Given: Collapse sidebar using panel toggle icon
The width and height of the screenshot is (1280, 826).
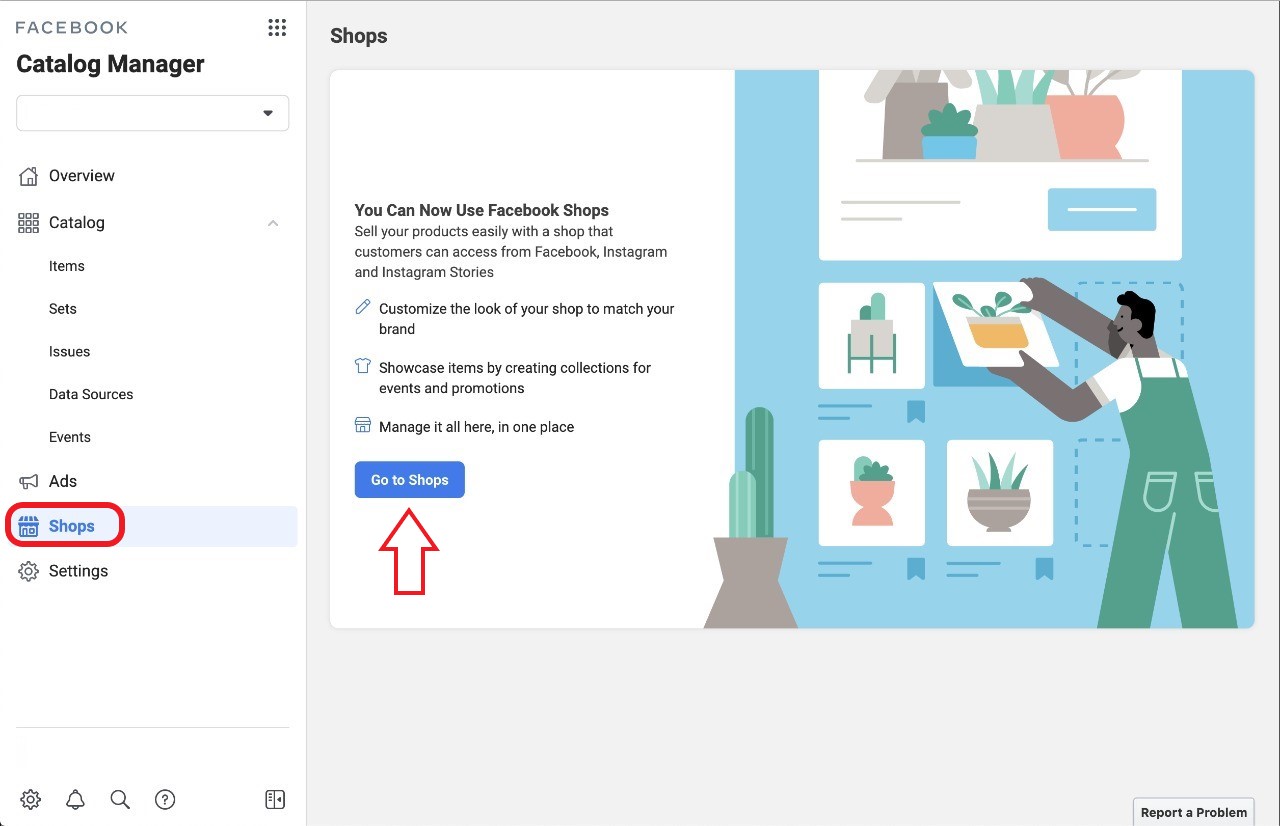Looking at the screenshot, I should pyautogui.click(x=275, y=799).
